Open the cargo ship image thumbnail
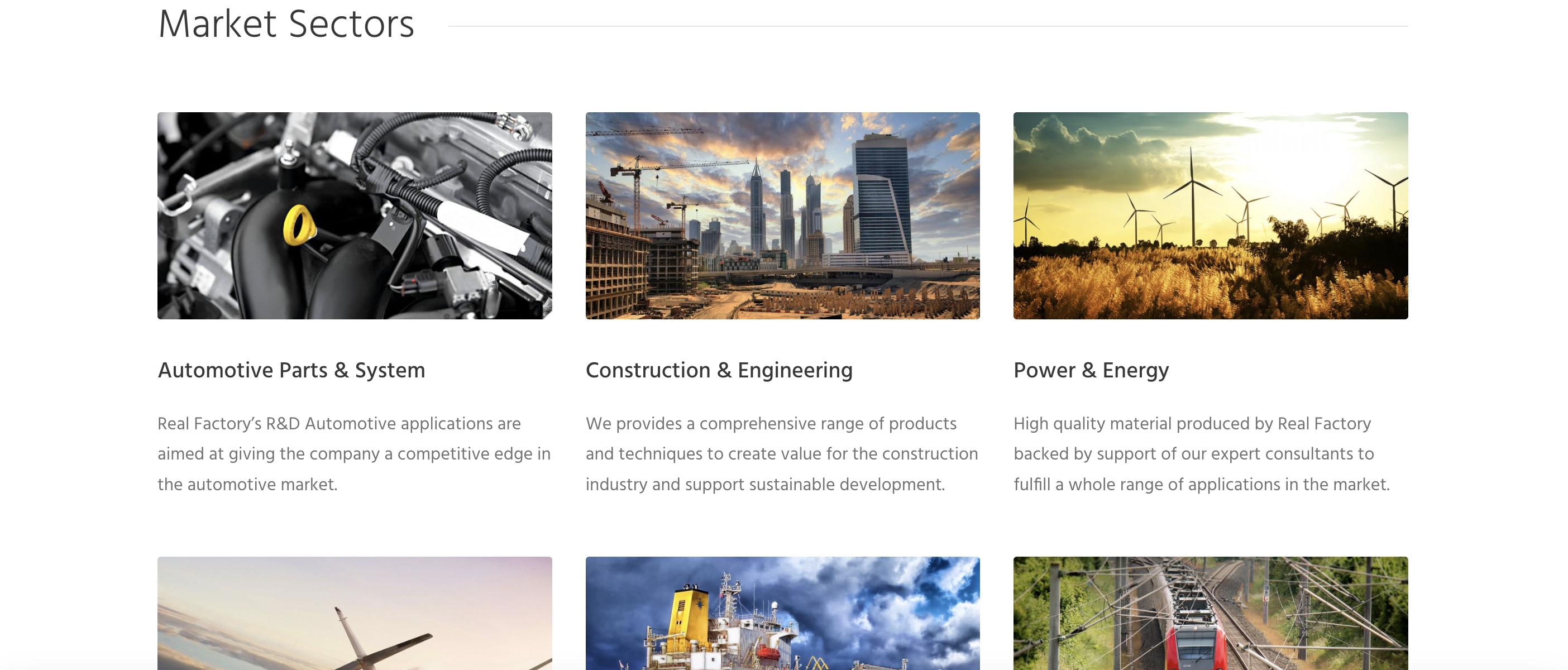1568x670 pixels. [782, 614]
